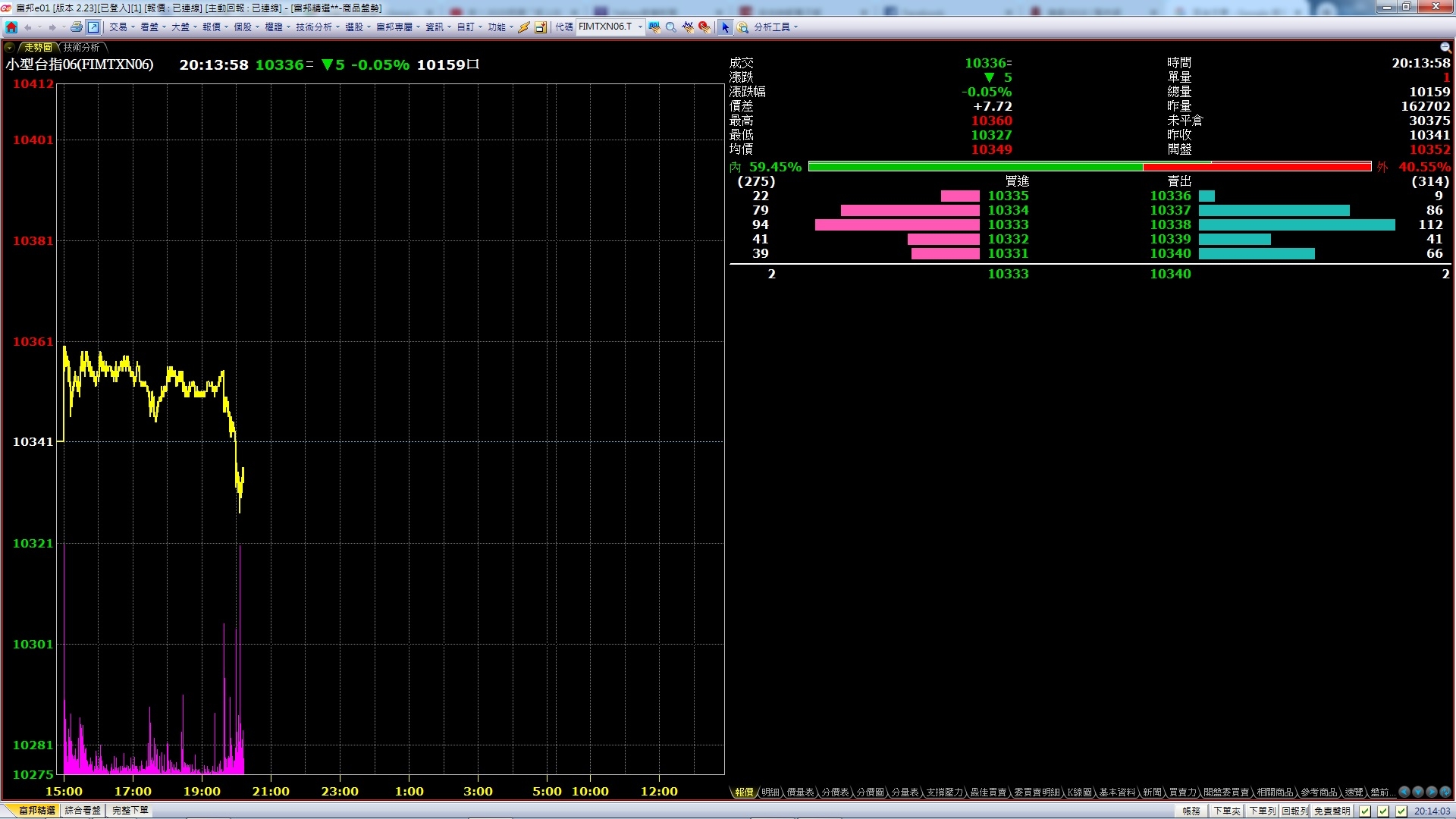The image size is (1456, 819).
Task: Click the blue pop-out window icon
Action: pyautogui.click(x=93, y=27)
